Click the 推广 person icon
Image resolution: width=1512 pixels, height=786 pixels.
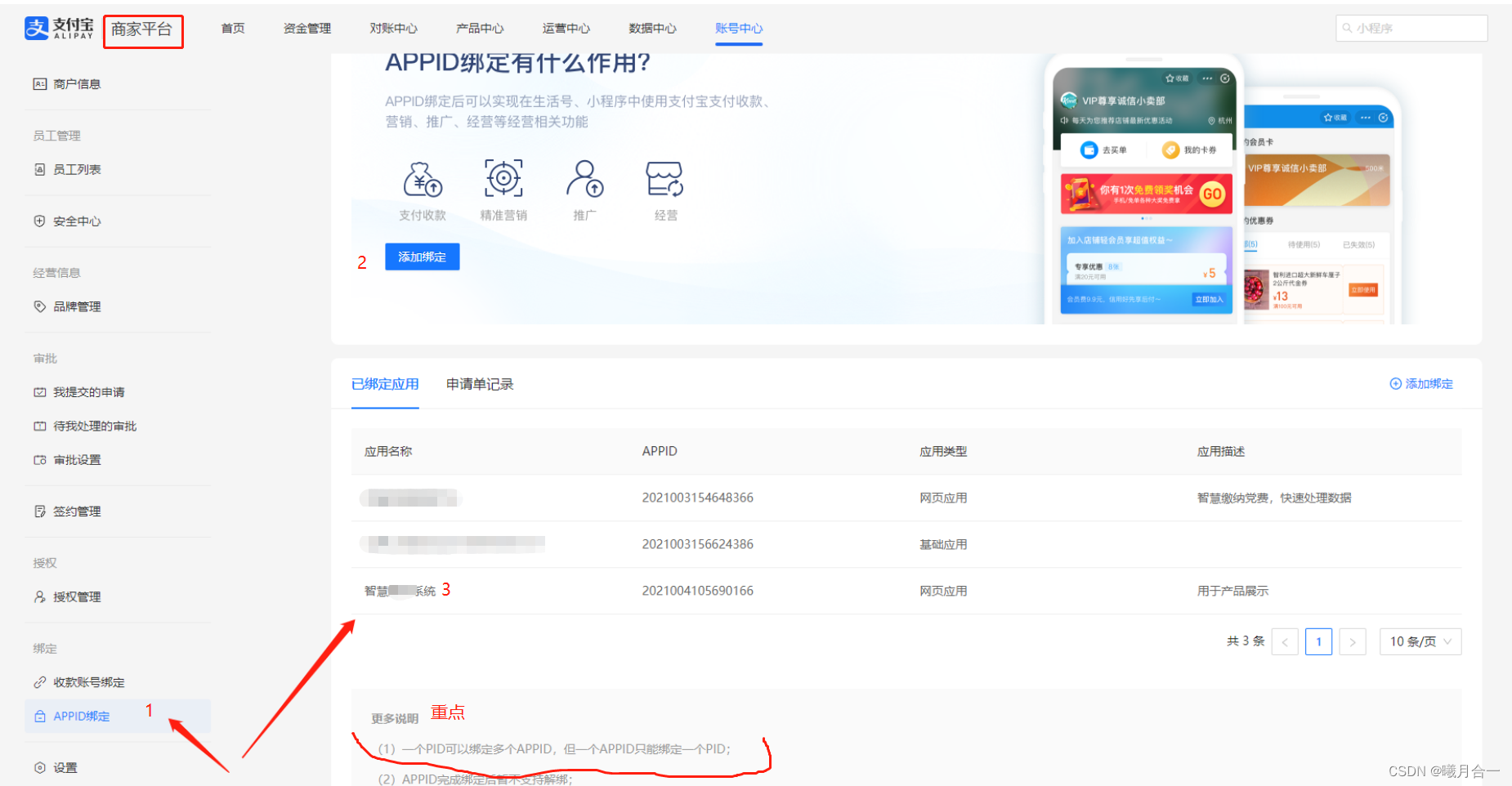click(x=584, y=178)
